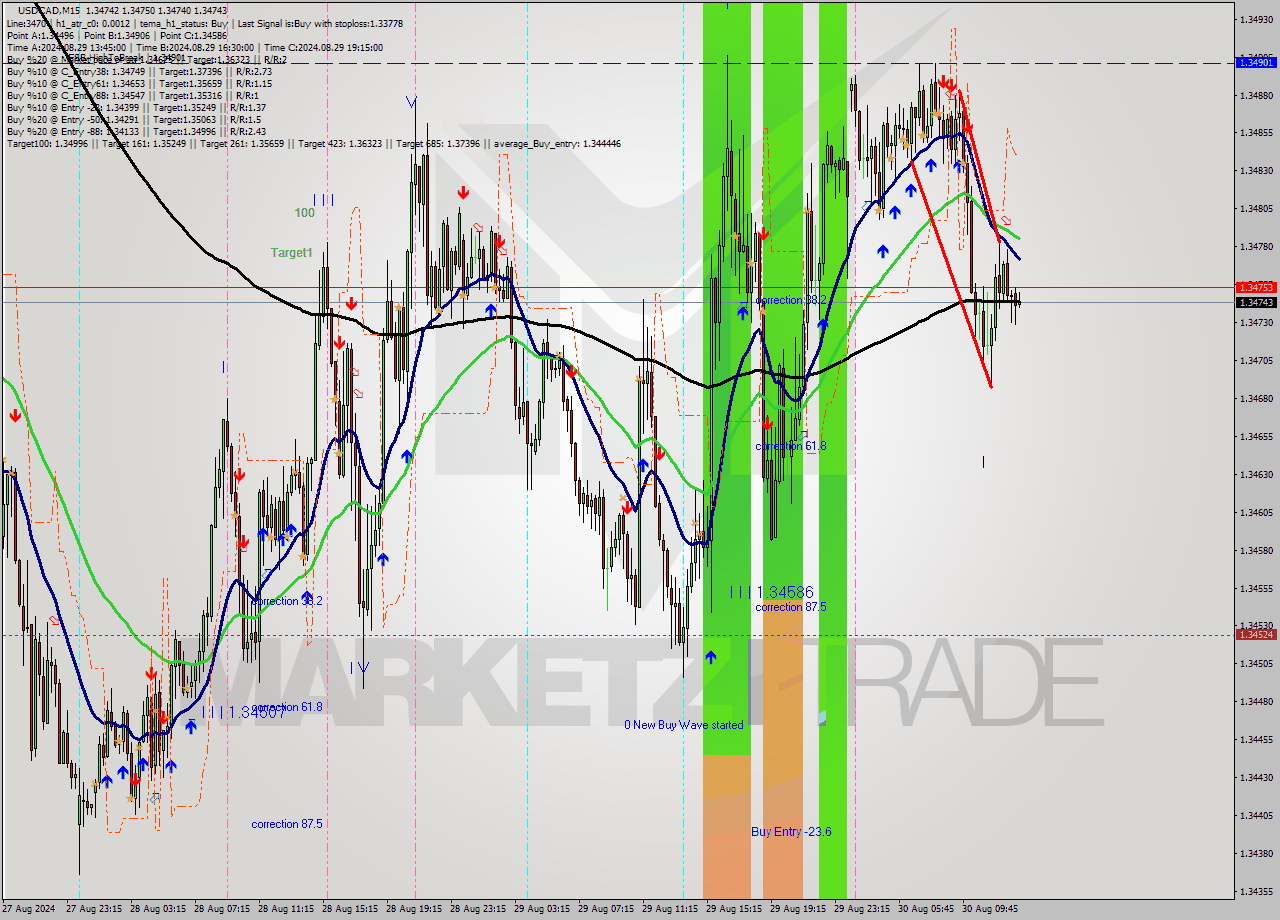This screenshot has width=1280, height=920.
Task: Click the green '100' level label
Action: point(304,213)
